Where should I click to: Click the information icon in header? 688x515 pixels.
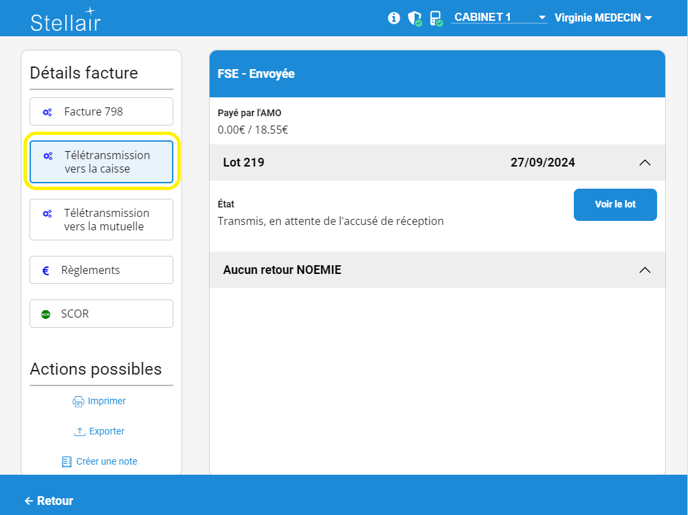pyautogui.click(x=394, y=18)
